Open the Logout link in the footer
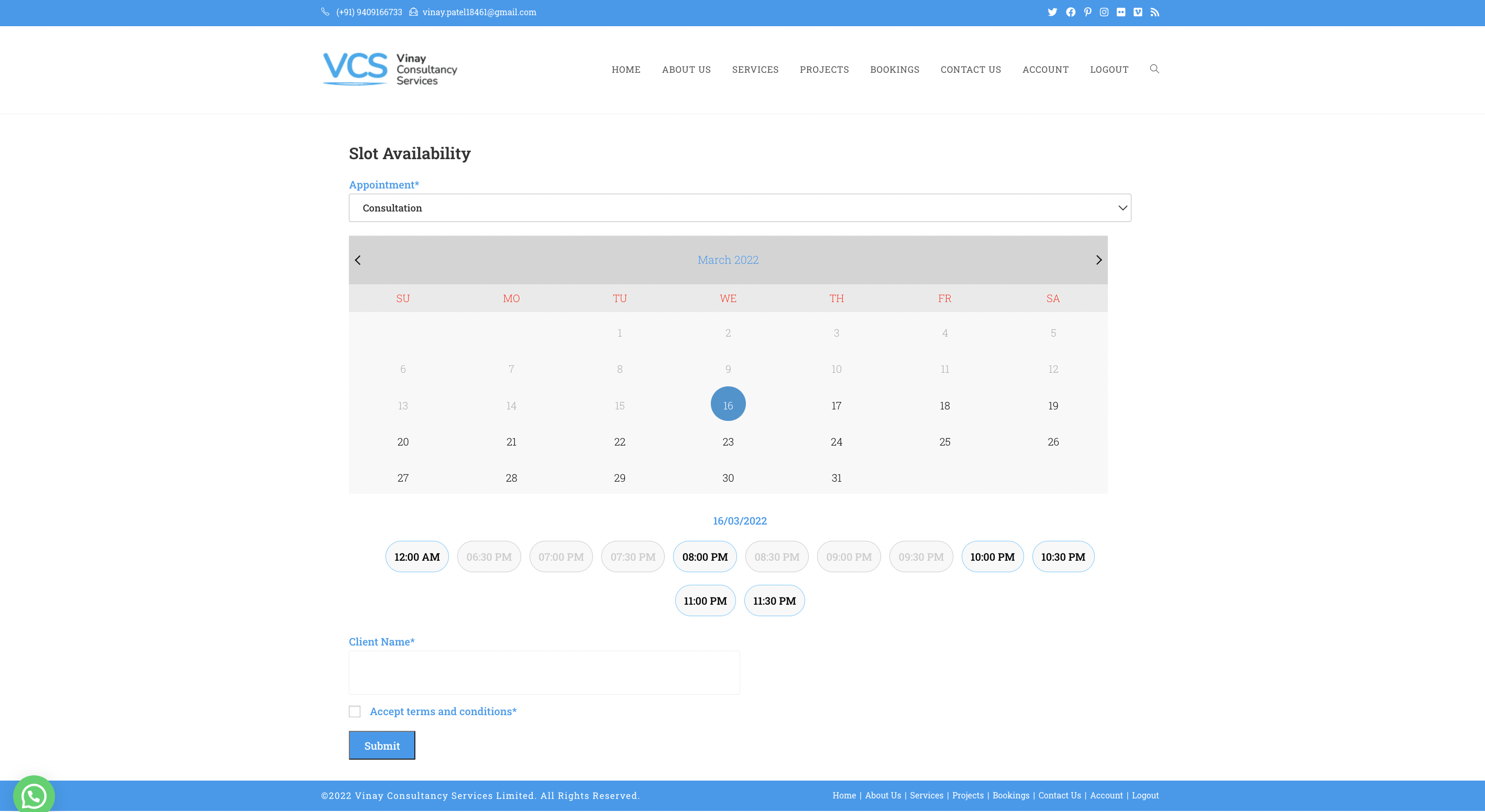 (x=1145, y=795)
